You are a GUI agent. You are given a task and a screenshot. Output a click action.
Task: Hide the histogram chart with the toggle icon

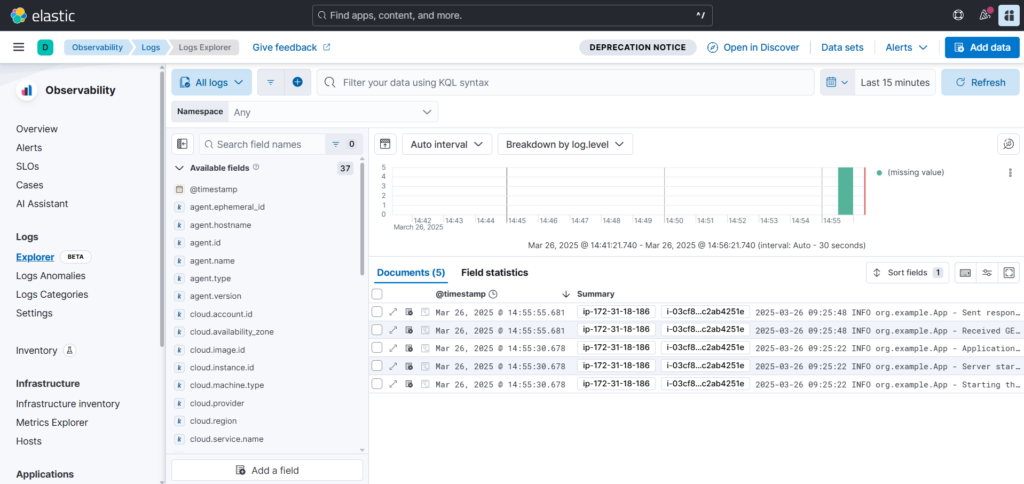[x=385, y=144]
